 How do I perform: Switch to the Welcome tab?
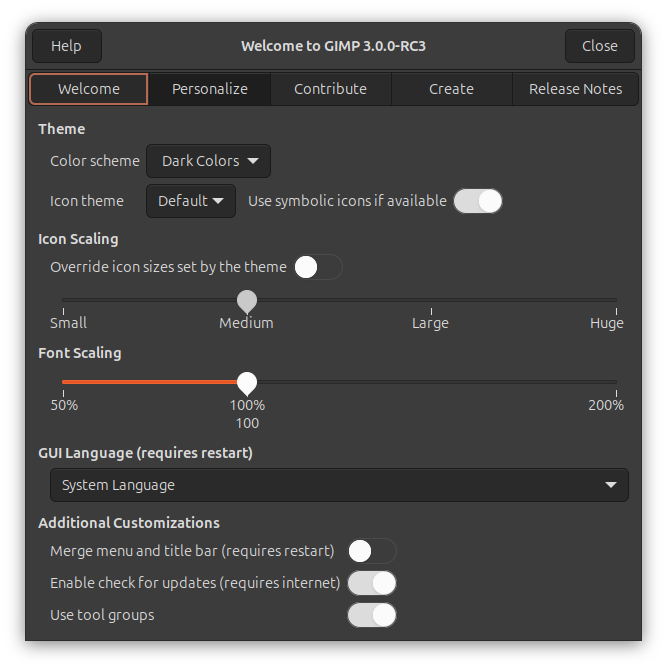click(89, 89)
